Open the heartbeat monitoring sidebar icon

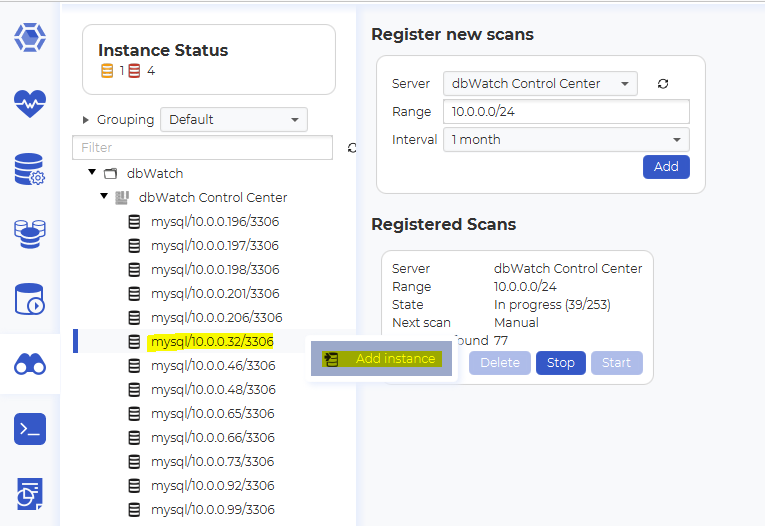tap(30, 103)
